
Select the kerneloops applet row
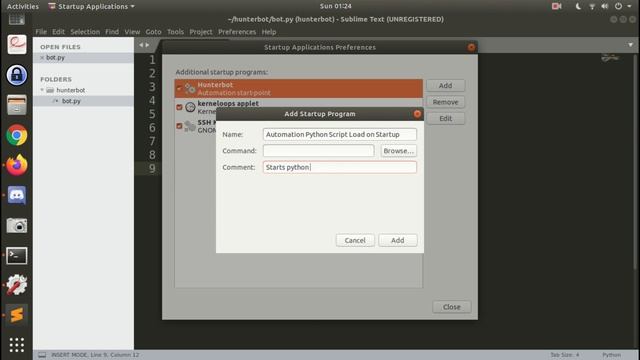(x=298, y=107)
